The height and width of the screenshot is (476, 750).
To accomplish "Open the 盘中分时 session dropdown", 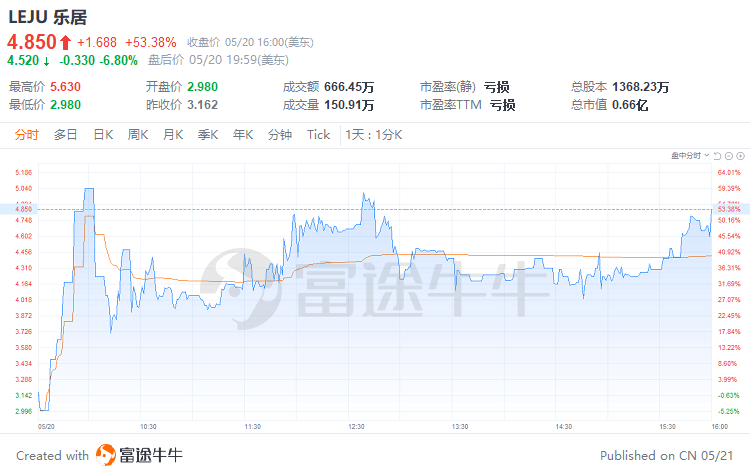I will tap(690, 155).
